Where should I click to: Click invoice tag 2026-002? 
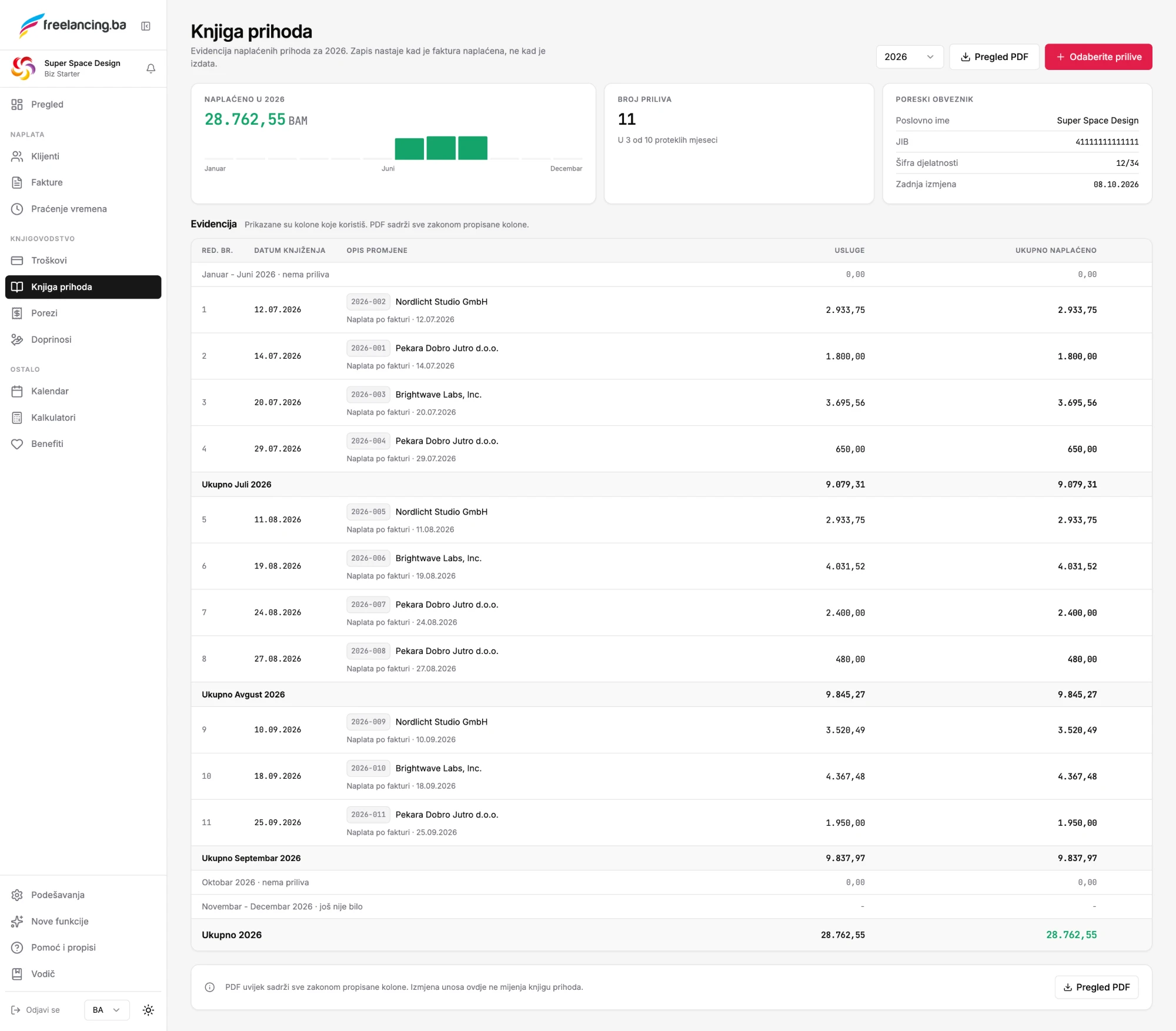point(368,302)
